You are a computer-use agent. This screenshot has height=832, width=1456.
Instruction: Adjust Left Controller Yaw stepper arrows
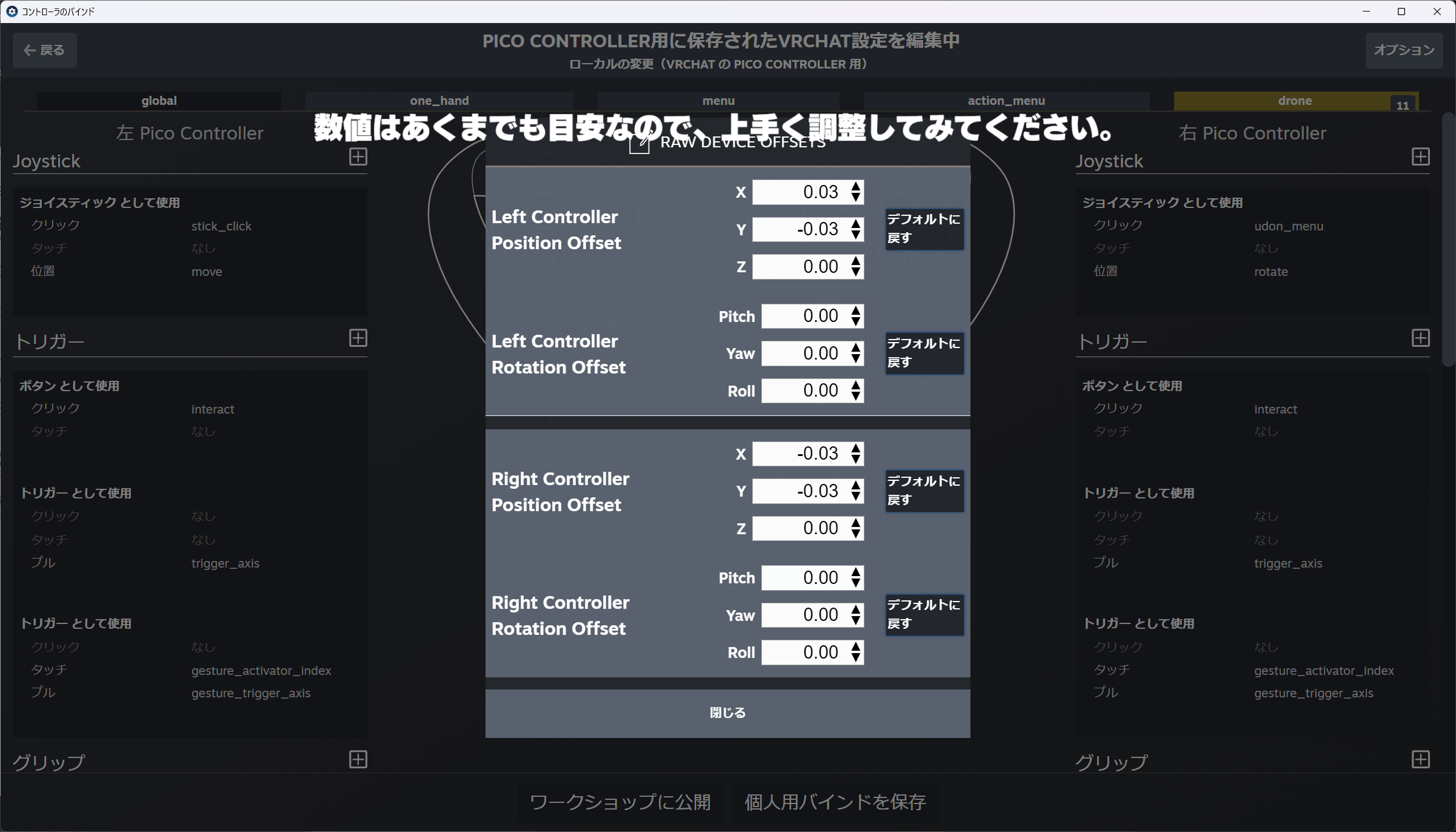coord(855,354)
